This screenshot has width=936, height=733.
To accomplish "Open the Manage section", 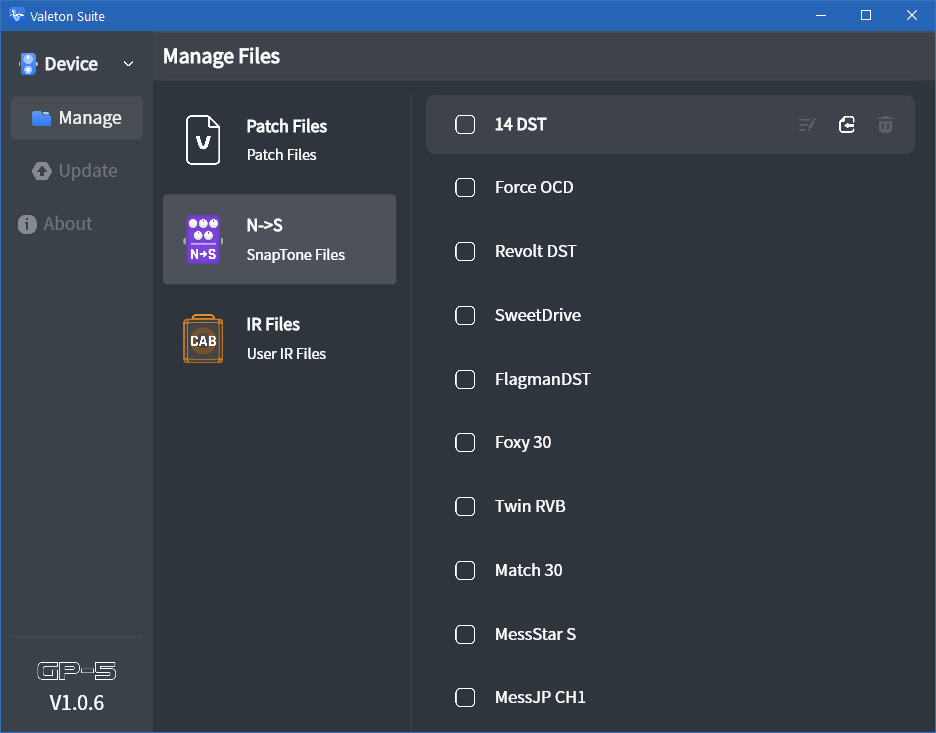I will coord(77,118).
